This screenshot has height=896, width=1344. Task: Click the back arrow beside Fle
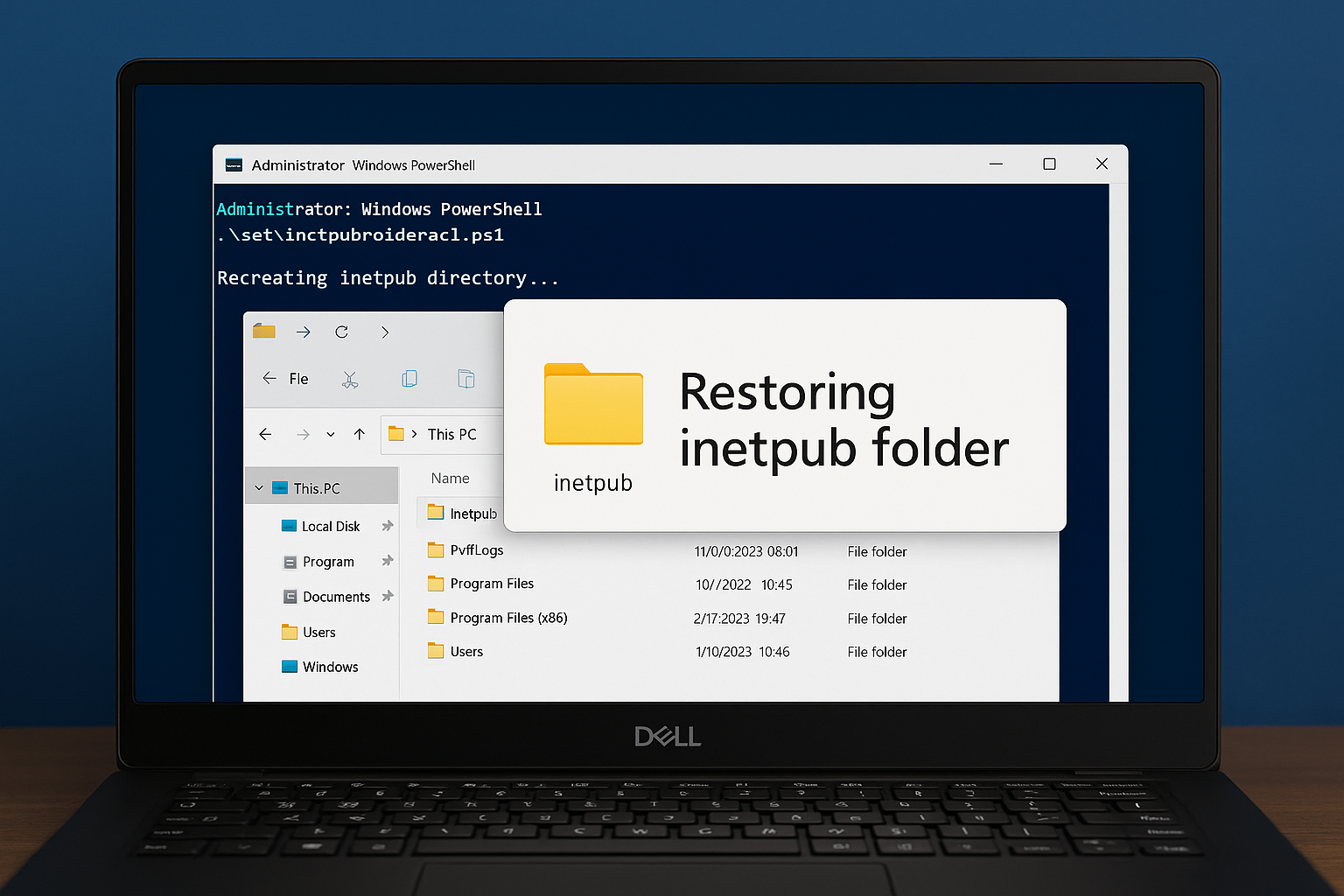coord(269,378)
